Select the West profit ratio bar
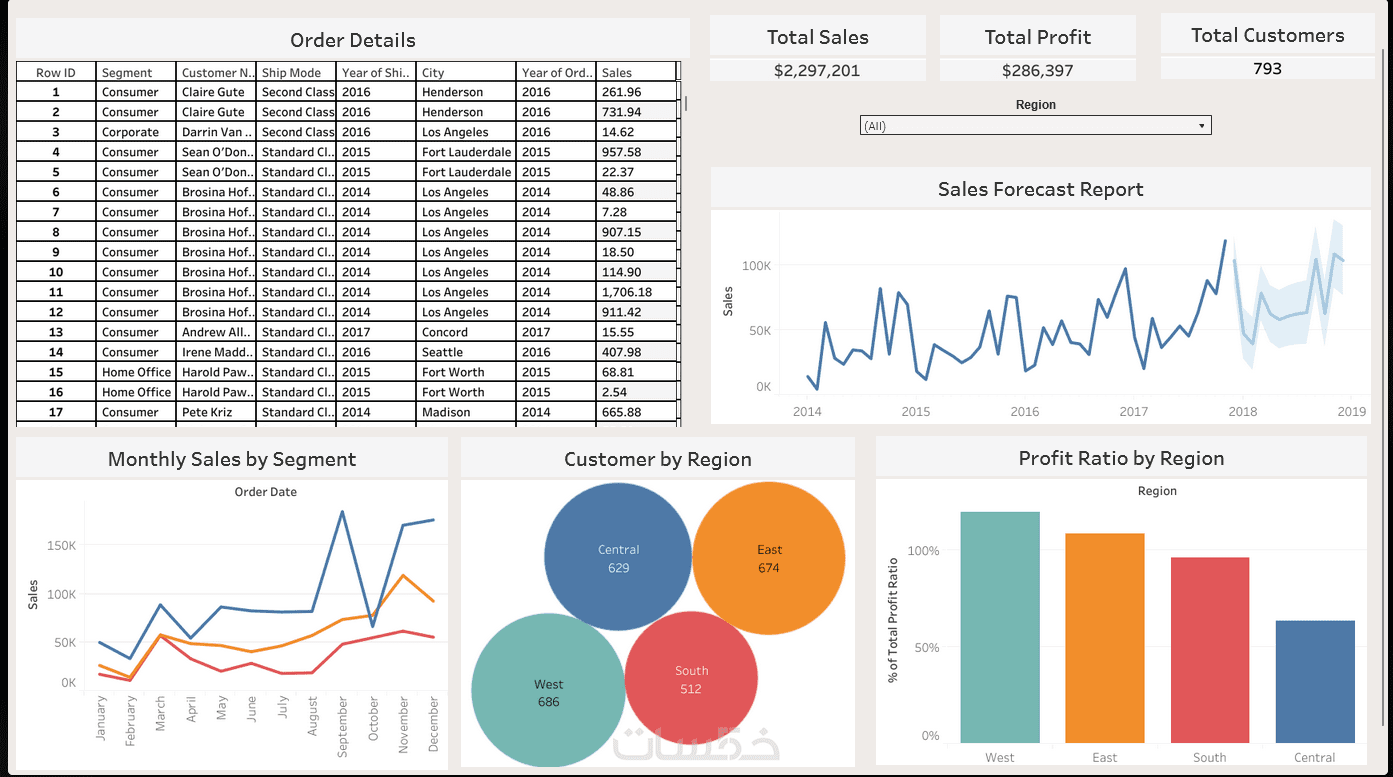Screen dimensions: 1393x777 click(x=1000, y=627)
